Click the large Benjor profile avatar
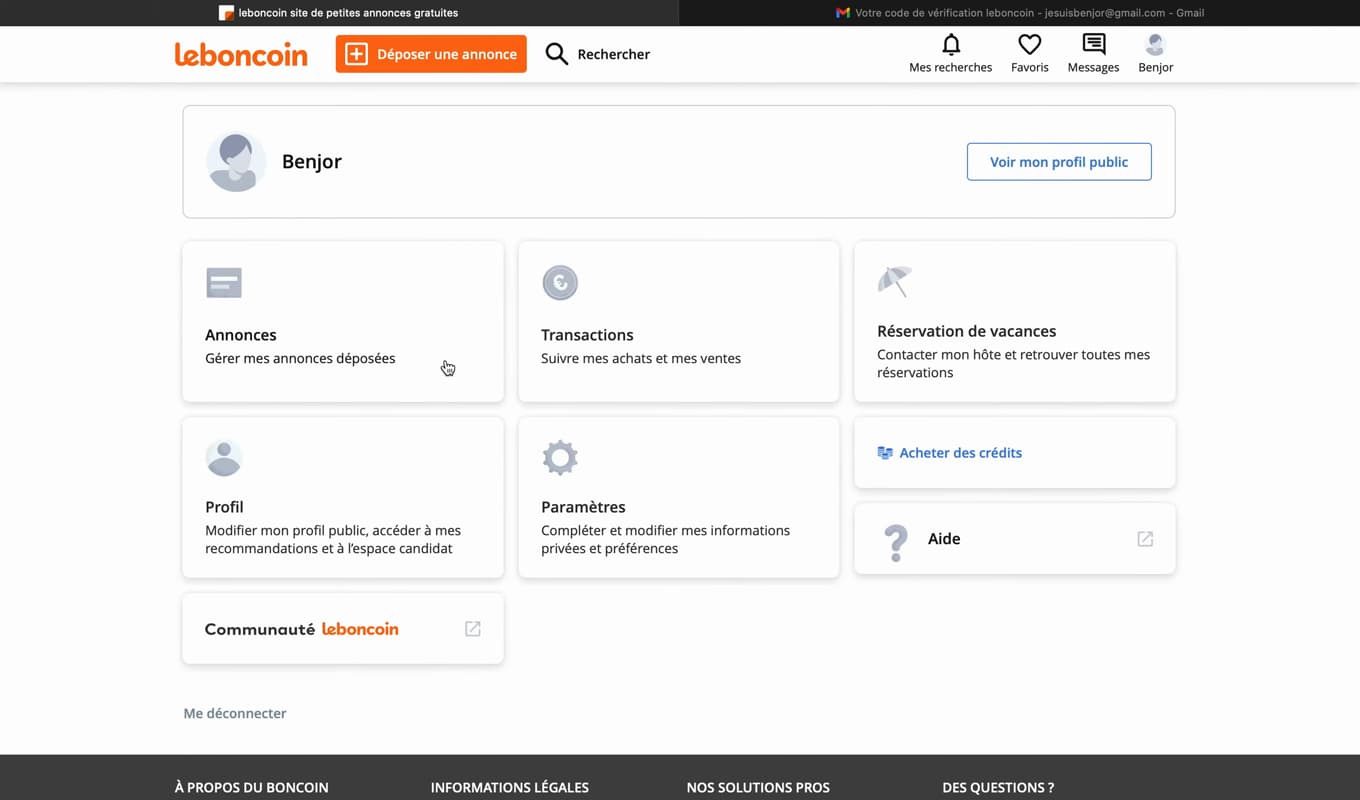 pos(236,161)
